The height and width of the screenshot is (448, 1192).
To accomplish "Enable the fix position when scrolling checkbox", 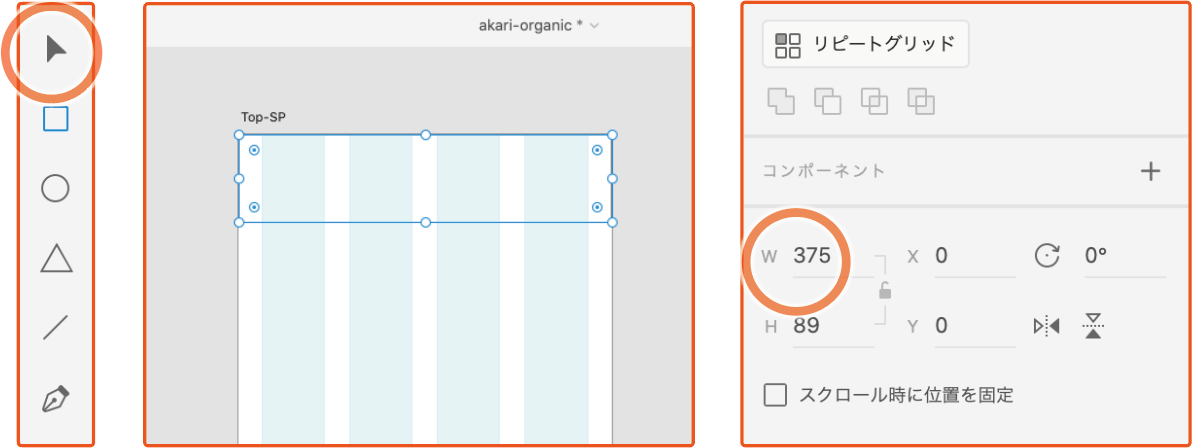I will [775, 394].
